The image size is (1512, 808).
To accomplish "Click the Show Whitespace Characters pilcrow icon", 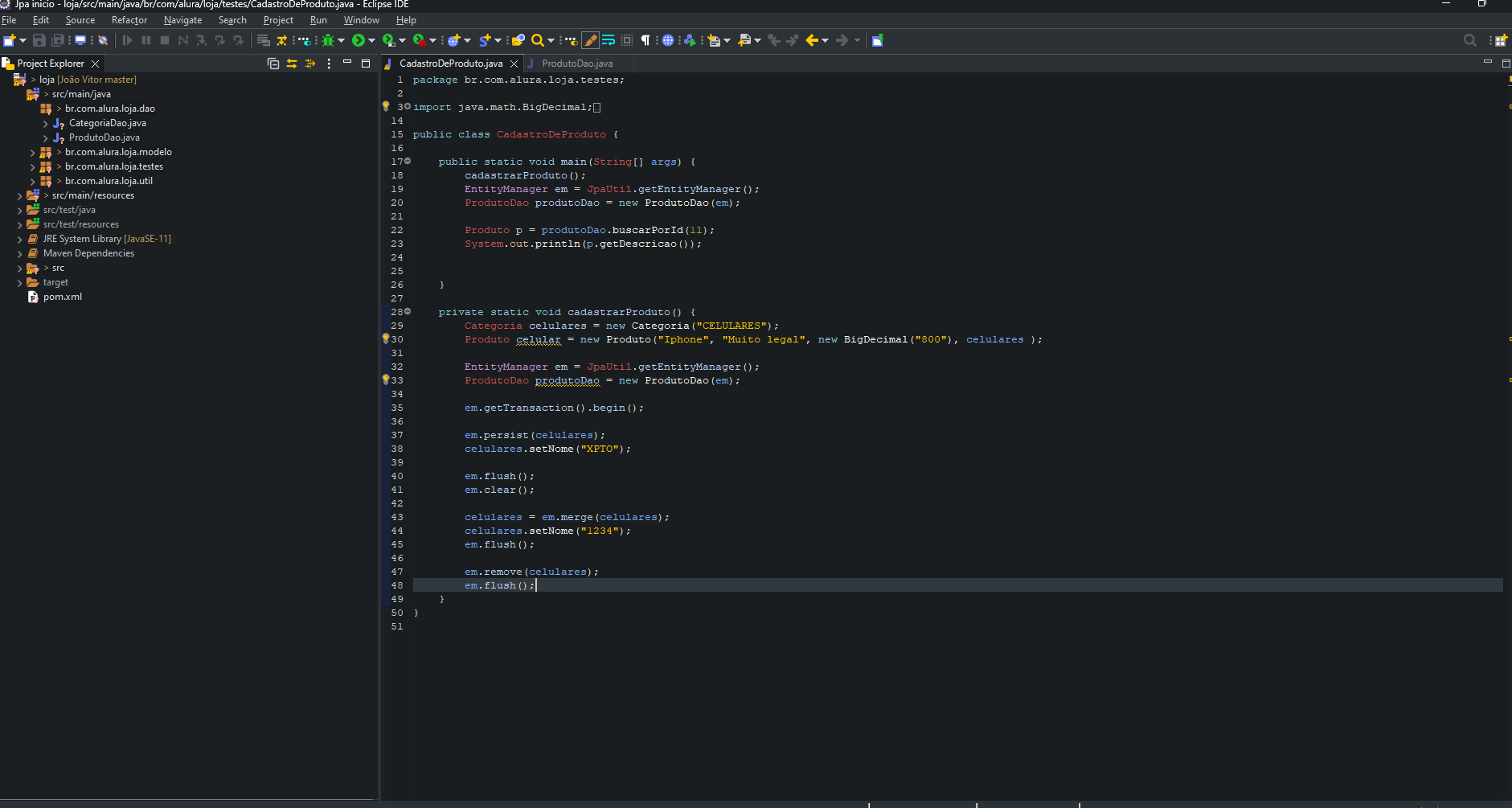I will click(x=645, y=40).
